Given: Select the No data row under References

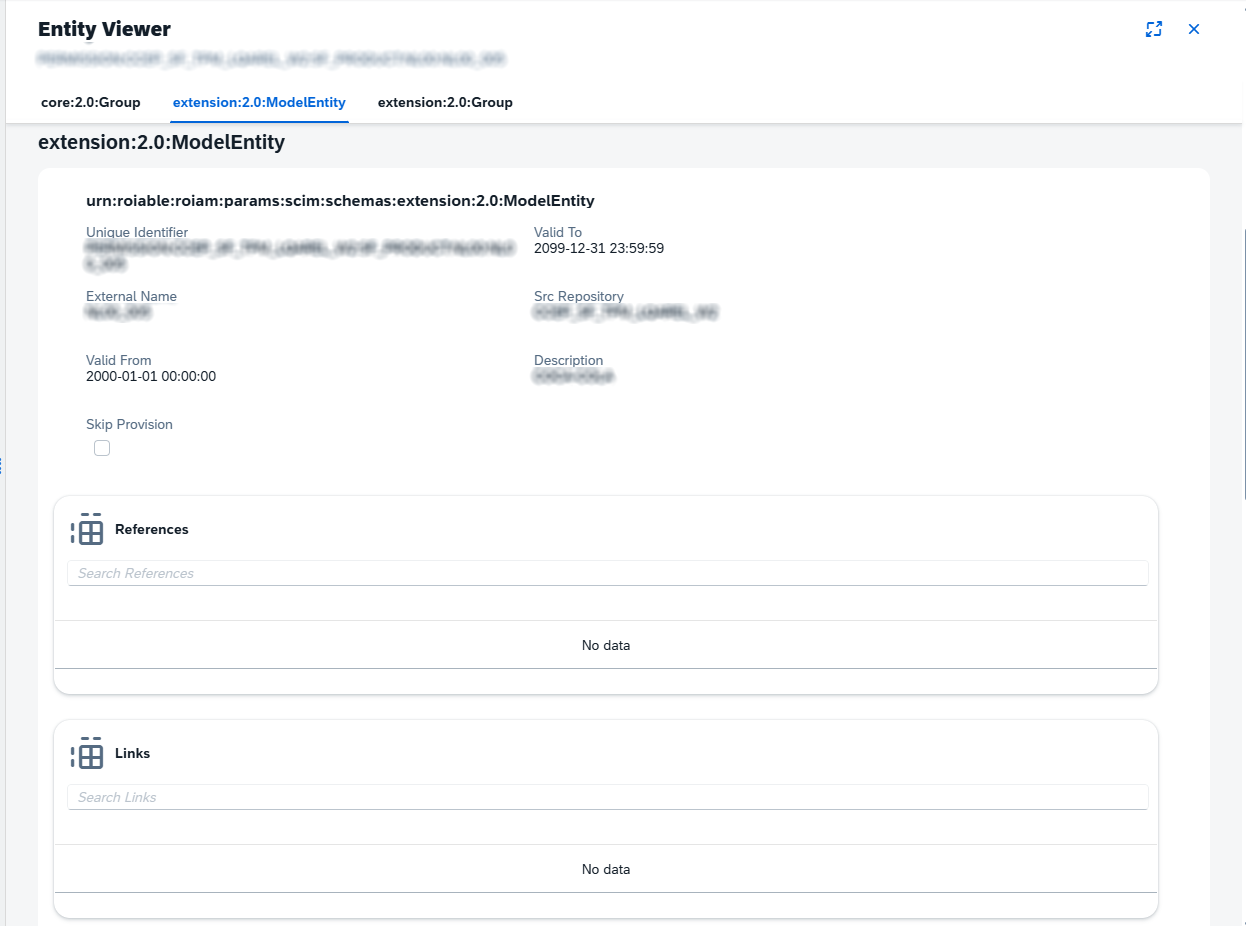Looking at the screenshot, I should tap(606, 645).
